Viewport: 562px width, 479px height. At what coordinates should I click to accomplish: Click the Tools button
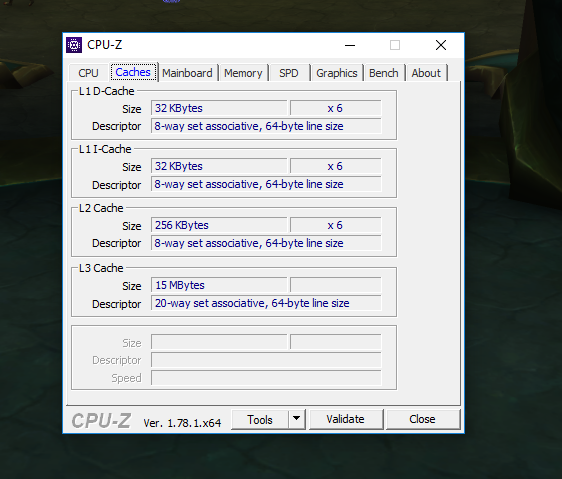[x=260, y=419]
